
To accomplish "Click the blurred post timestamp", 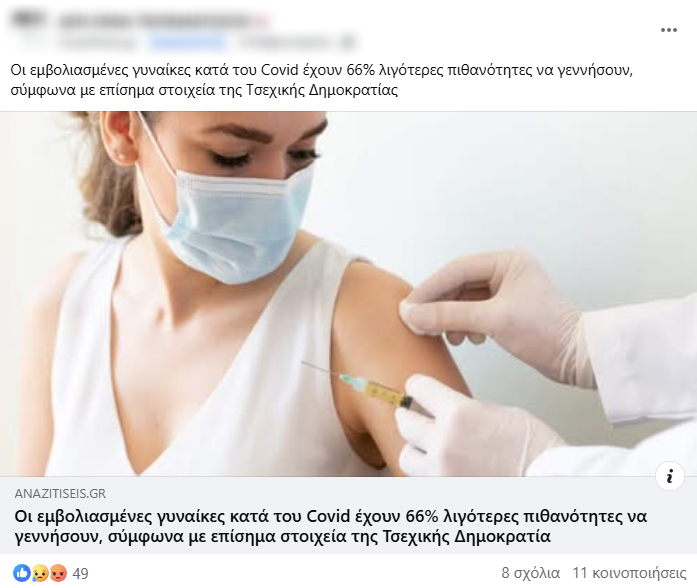I will click(285, 43).
